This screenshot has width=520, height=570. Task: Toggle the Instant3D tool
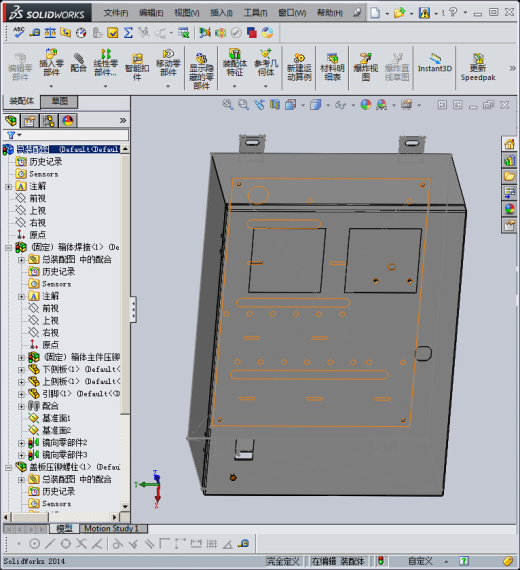coord(435,63)
